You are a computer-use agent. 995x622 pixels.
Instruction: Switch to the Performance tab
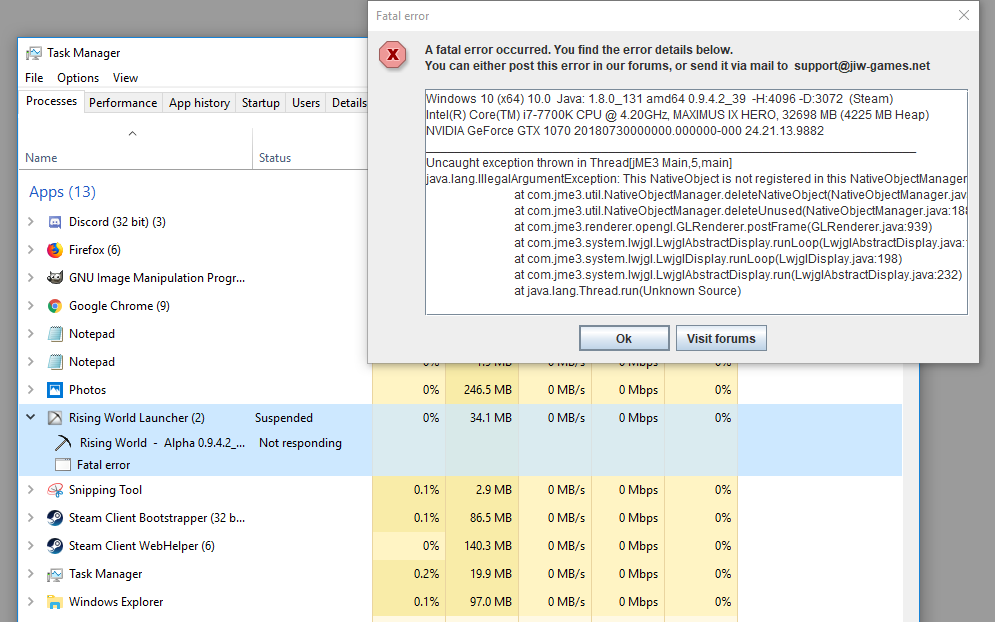tap(123, 103)
